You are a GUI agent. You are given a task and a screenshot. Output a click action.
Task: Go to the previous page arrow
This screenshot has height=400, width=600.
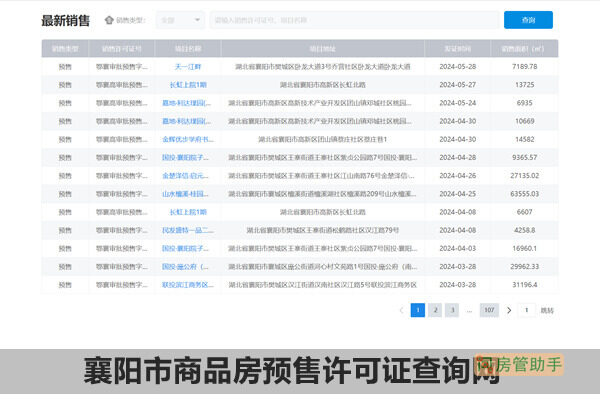402,310
